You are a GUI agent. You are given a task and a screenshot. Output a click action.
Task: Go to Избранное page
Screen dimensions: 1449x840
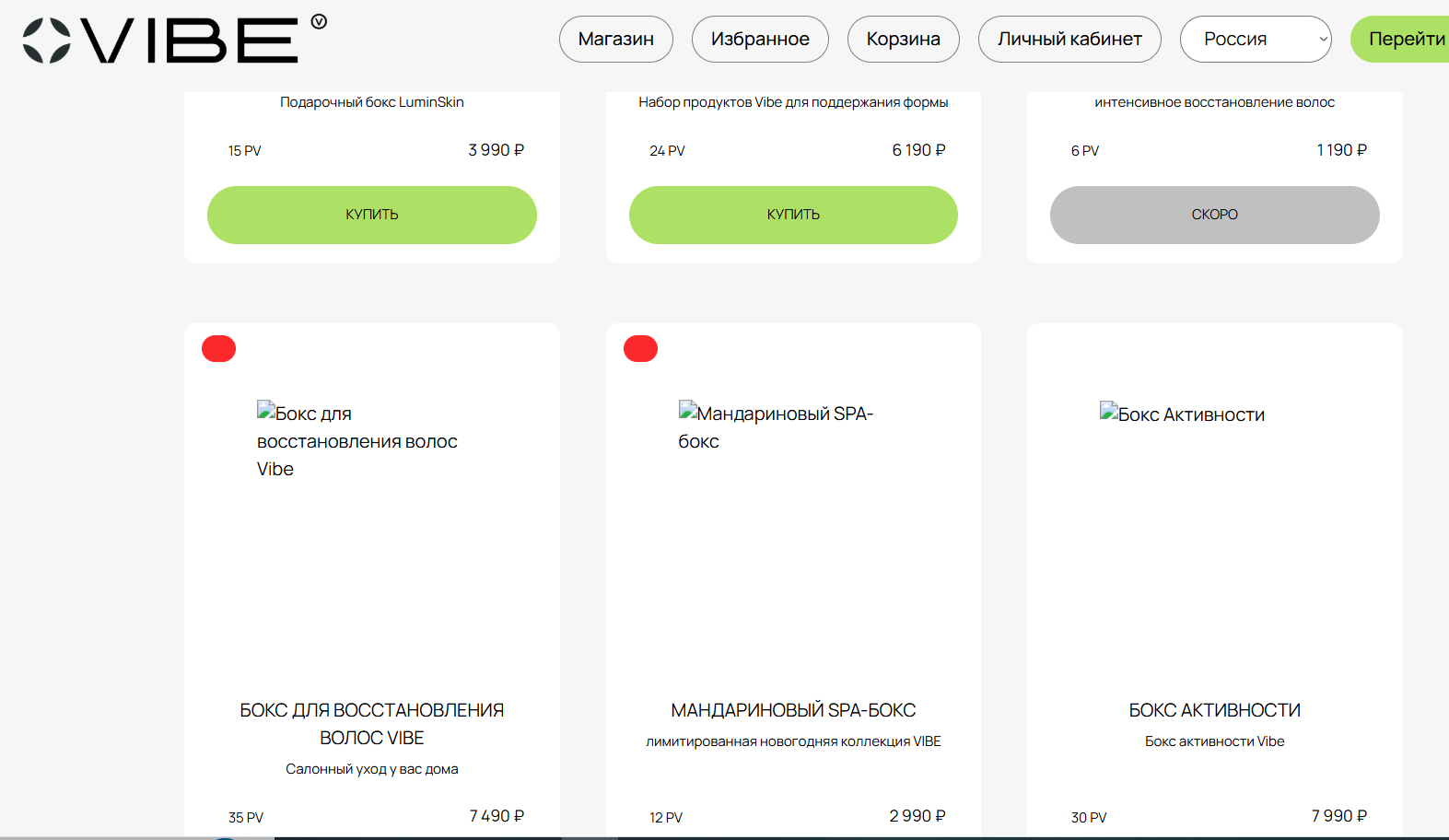760,40
